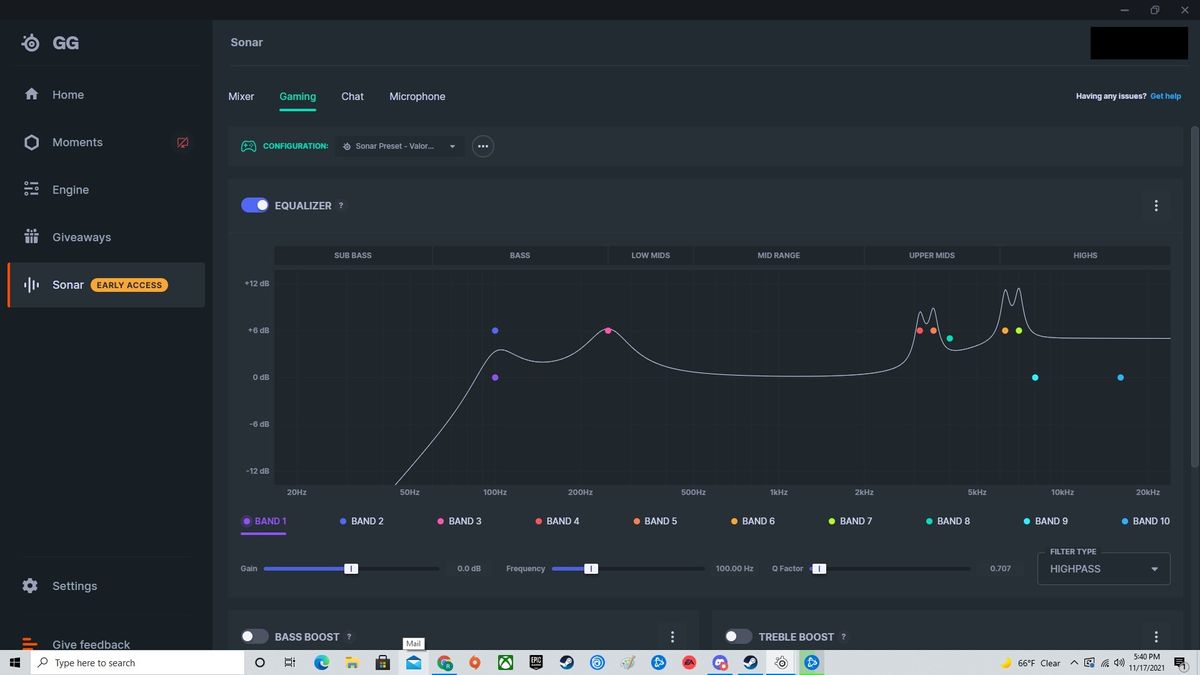
Task: Select the BAND 3 tab
Action: pyautogui.click(x=459, y=521)
